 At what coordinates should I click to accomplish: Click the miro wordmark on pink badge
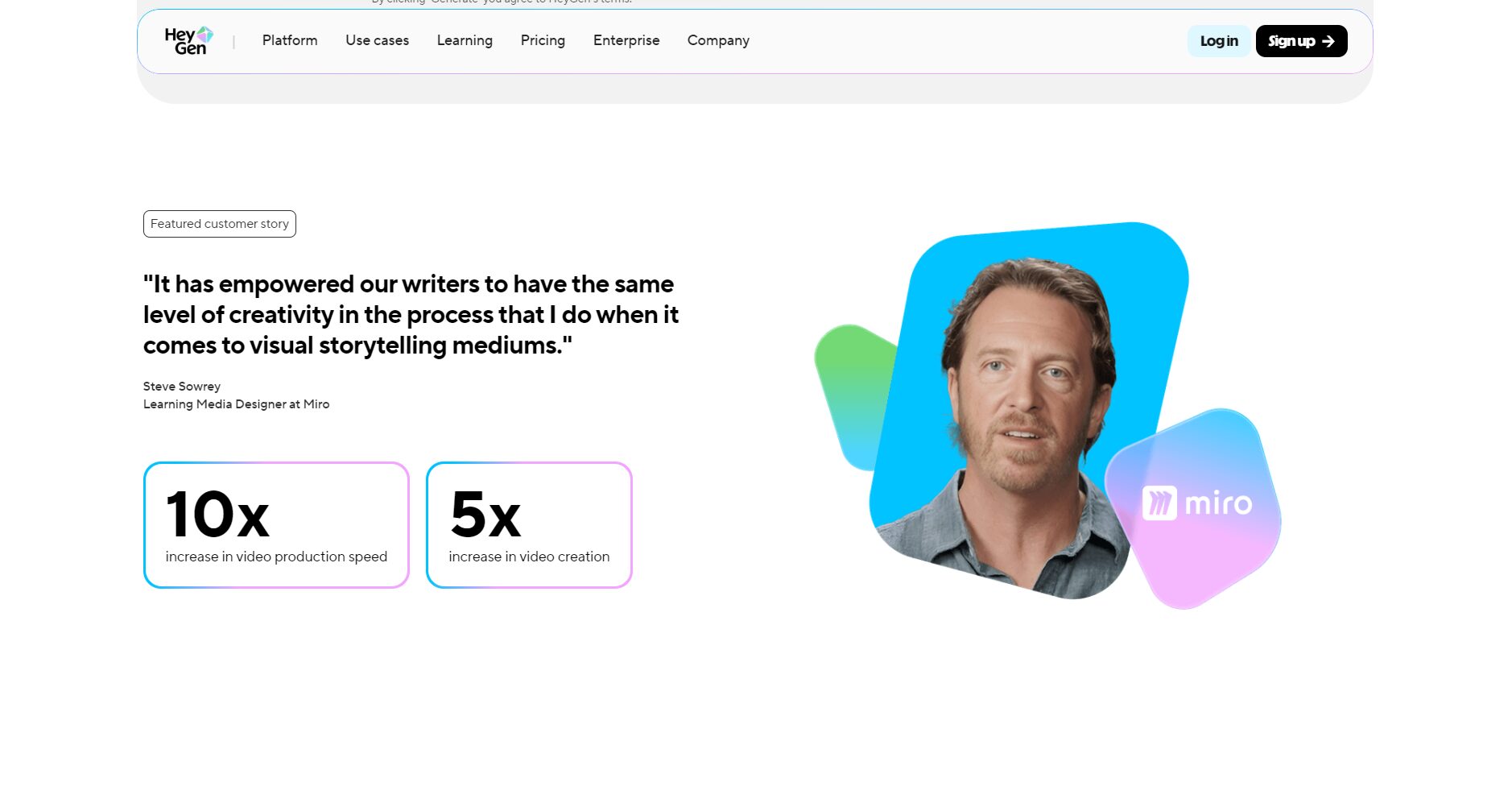[x=1218, y=504]
